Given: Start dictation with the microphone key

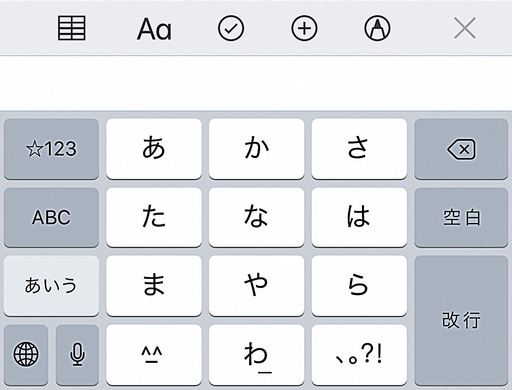Looking at the screenshot, I should 77,354.
